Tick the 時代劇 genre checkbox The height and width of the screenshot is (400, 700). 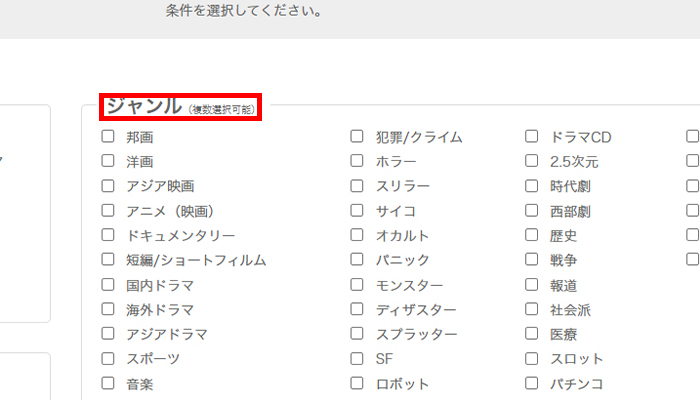[532, 185]
